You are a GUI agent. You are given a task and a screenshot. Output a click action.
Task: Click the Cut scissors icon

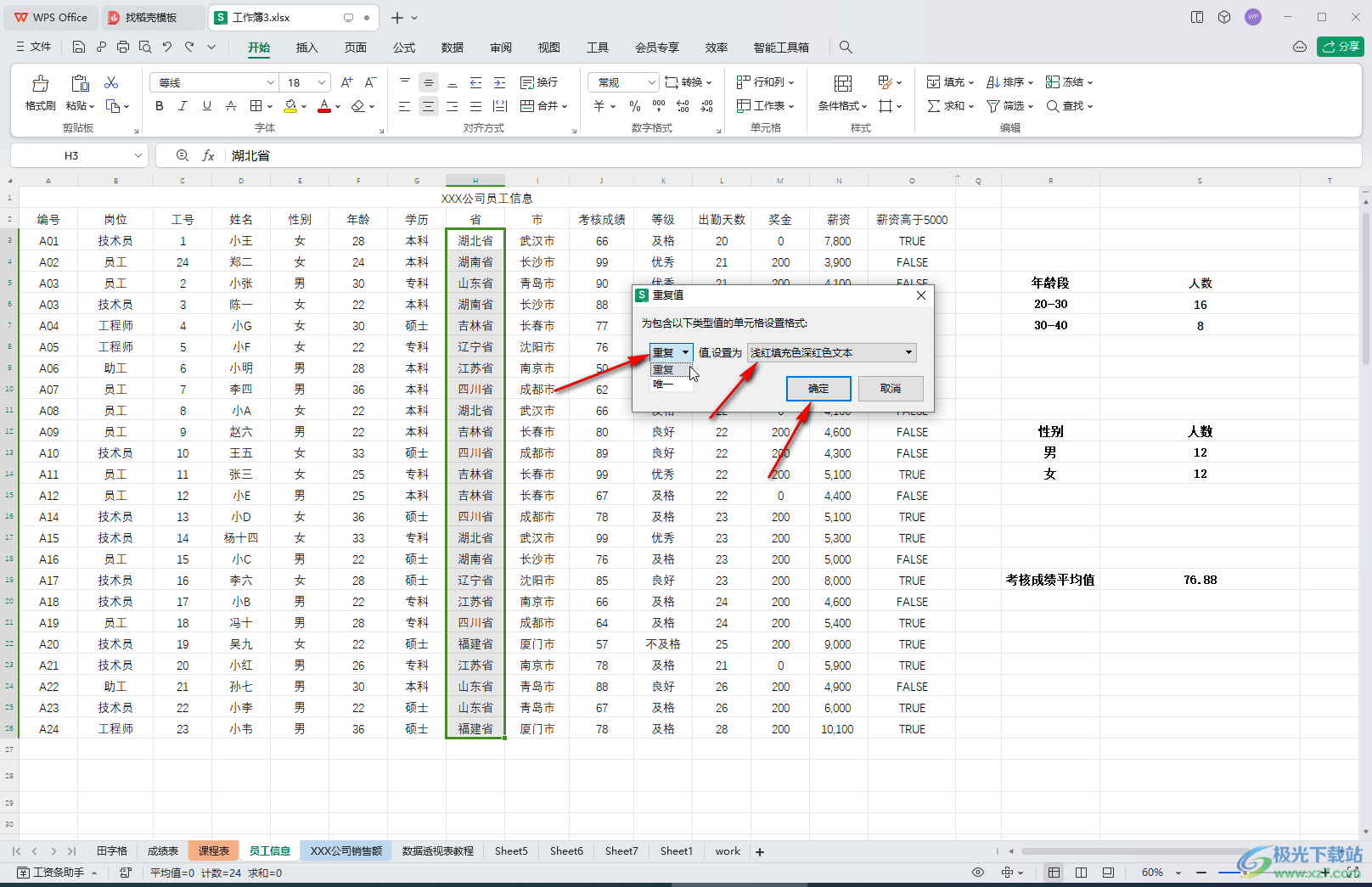(x=111, y=82)
